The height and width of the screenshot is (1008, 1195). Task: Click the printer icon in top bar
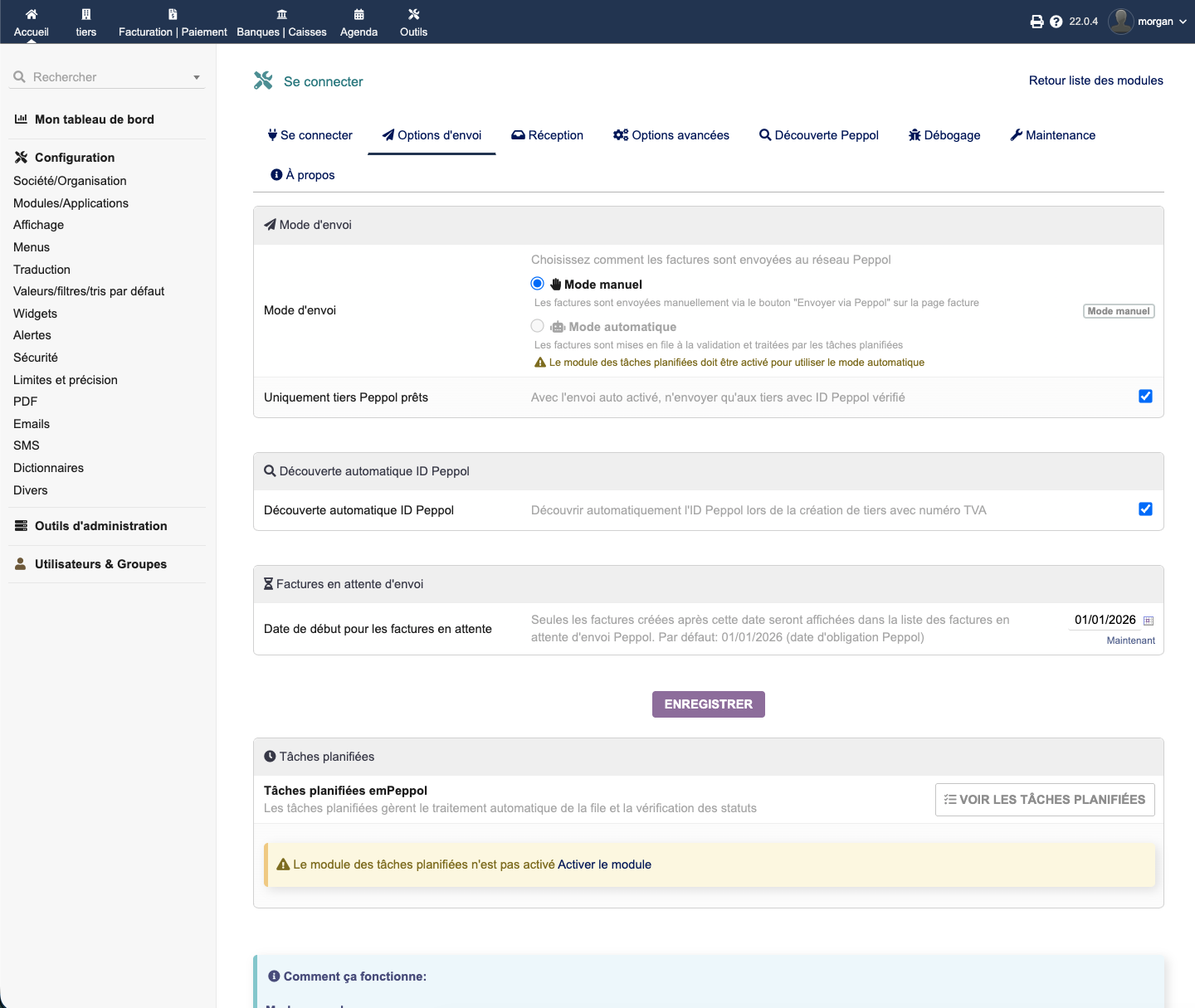1036,22
